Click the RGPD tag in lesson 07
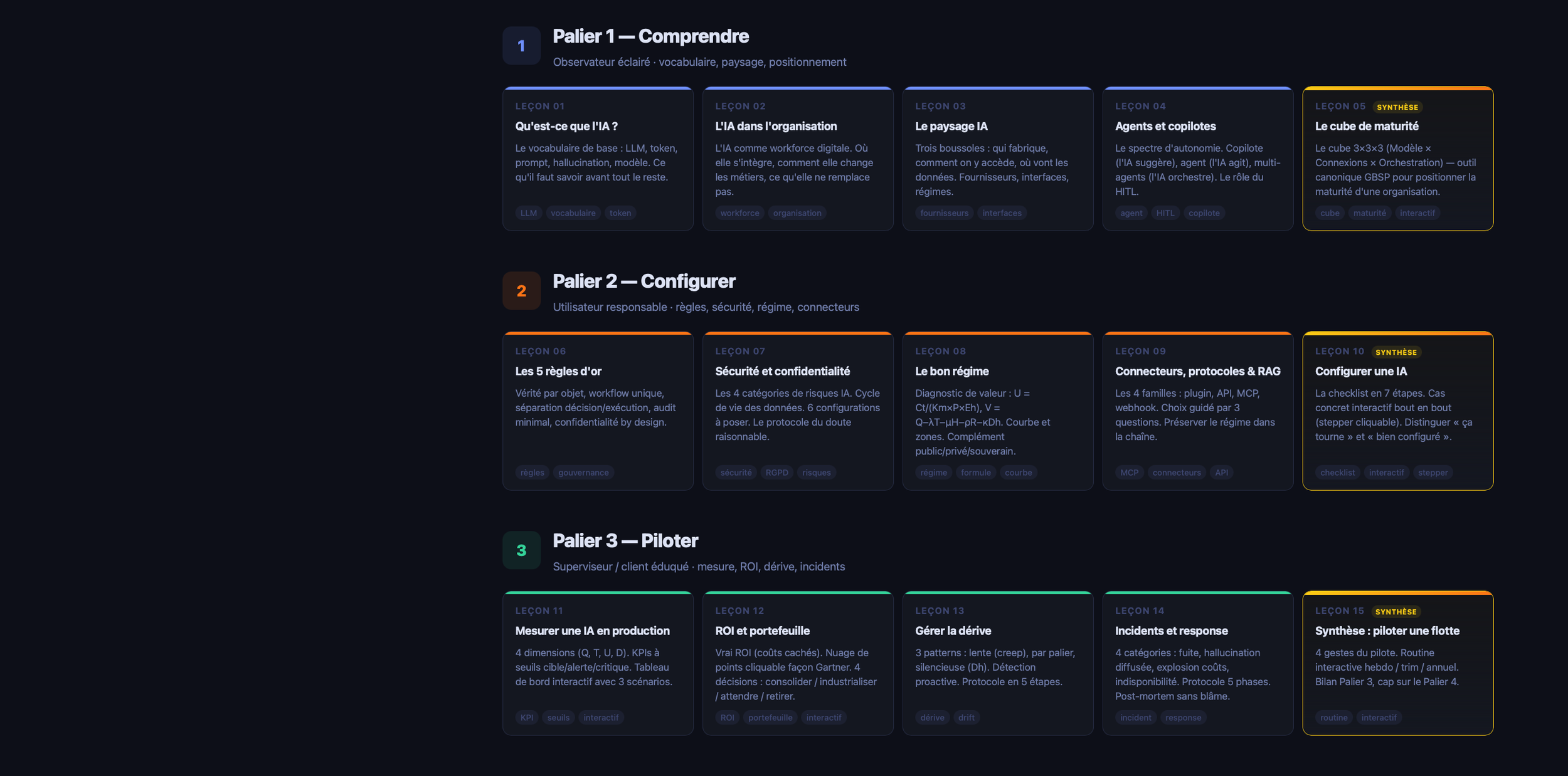 click(x=777, y=473)
